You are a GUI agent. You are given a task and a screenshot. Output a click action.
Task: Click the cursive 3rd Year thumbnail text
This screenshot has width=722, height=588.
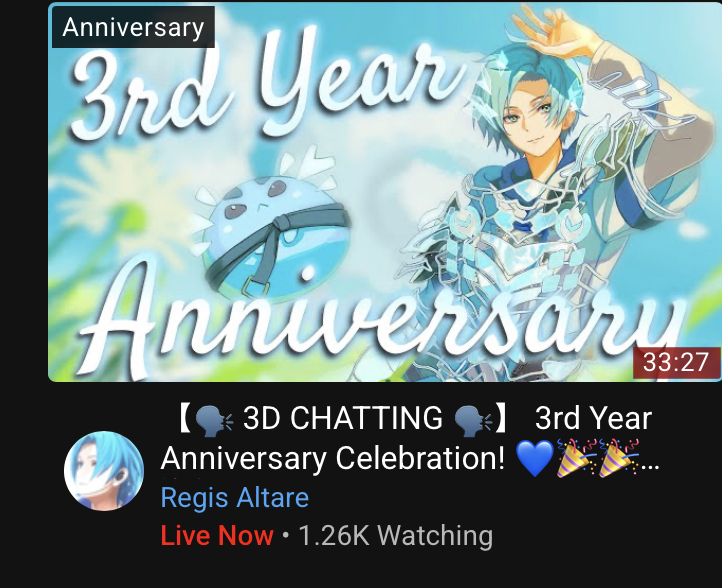click(x=267, y=81)
